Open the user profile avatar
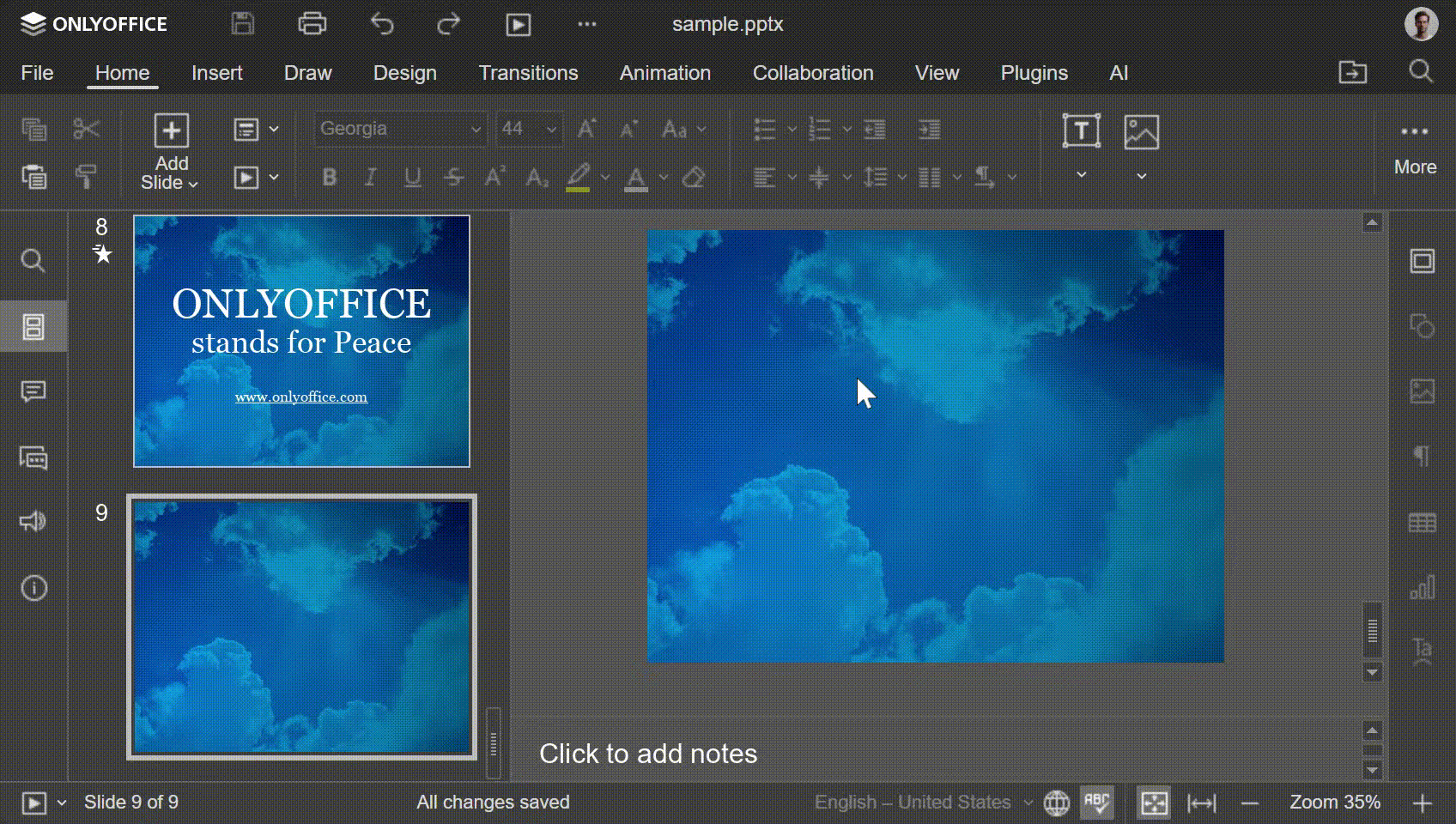1456x824 pixels. [1421, 24]
